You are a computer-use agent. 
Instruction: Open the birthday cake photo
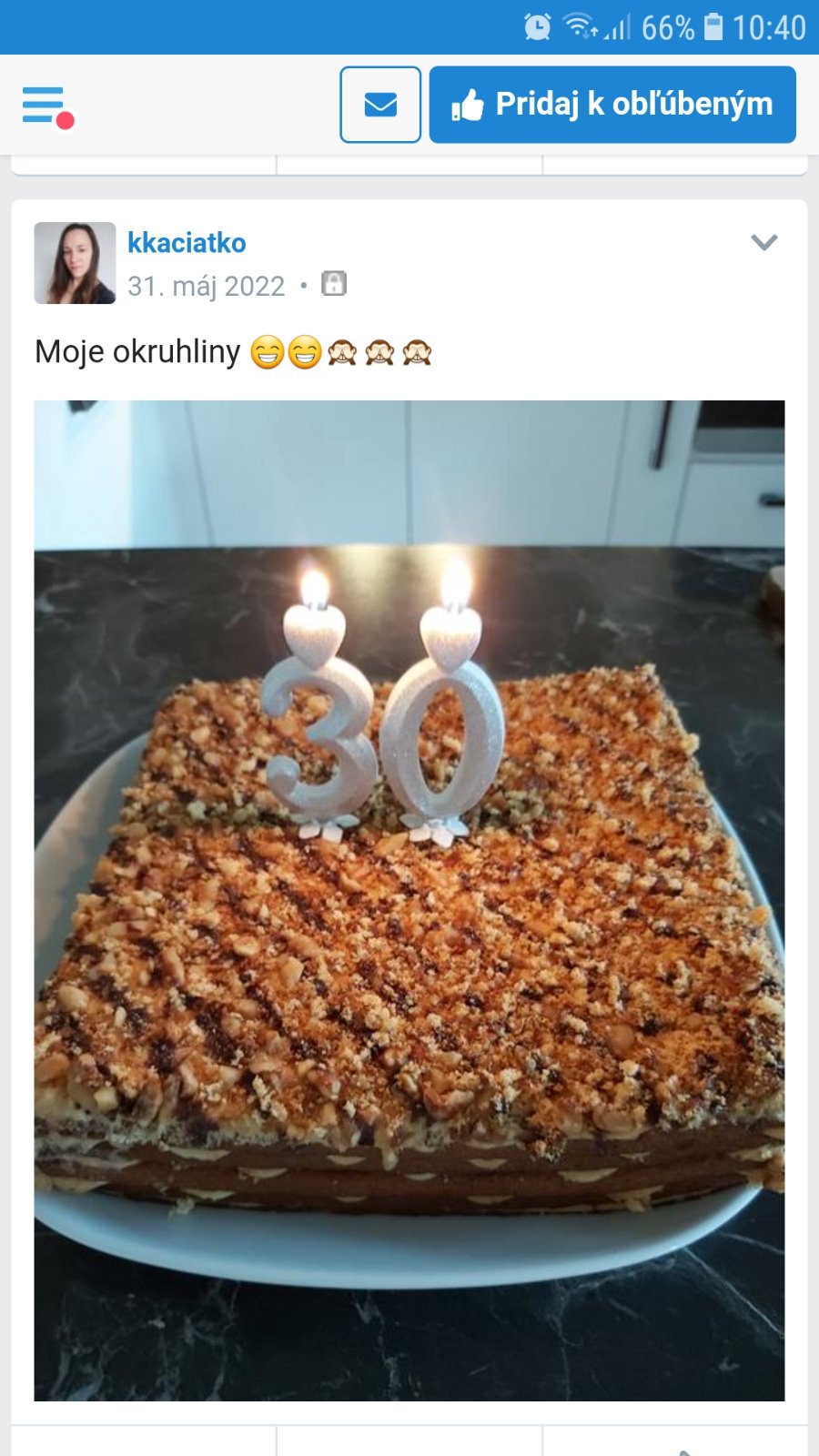(409, 901)
